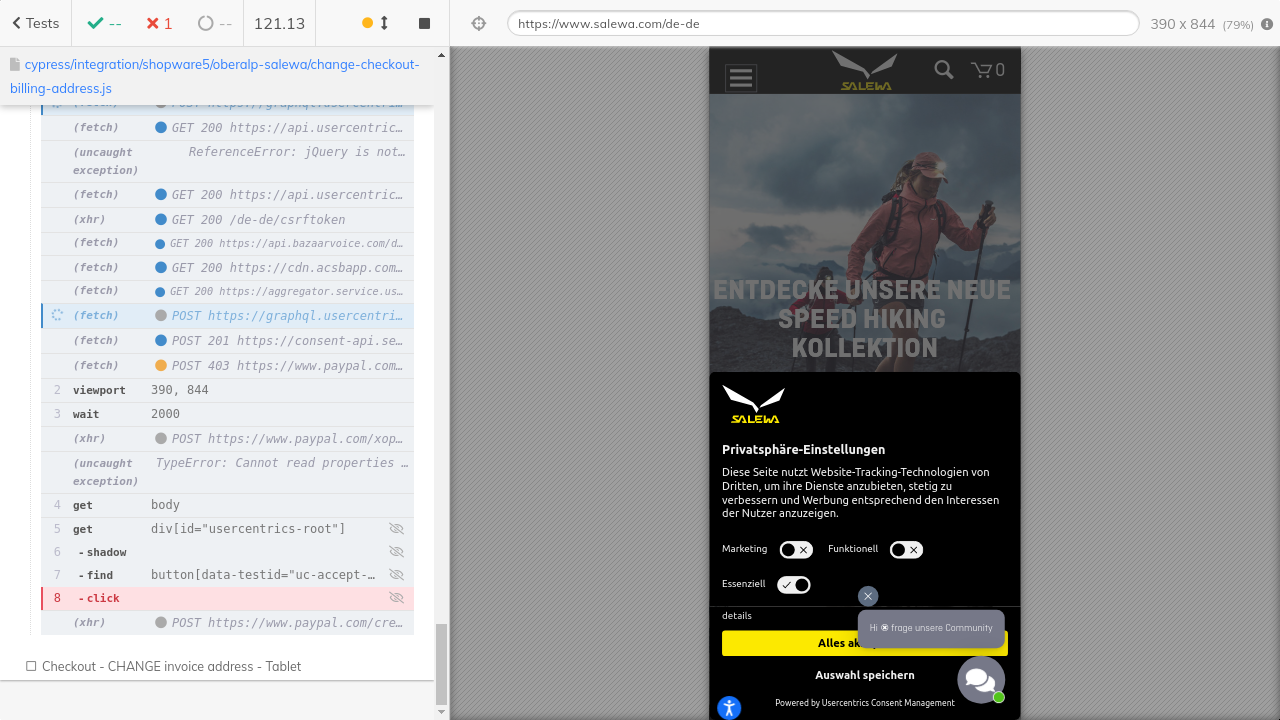Close the community chat popup

(x=868, y=596)
